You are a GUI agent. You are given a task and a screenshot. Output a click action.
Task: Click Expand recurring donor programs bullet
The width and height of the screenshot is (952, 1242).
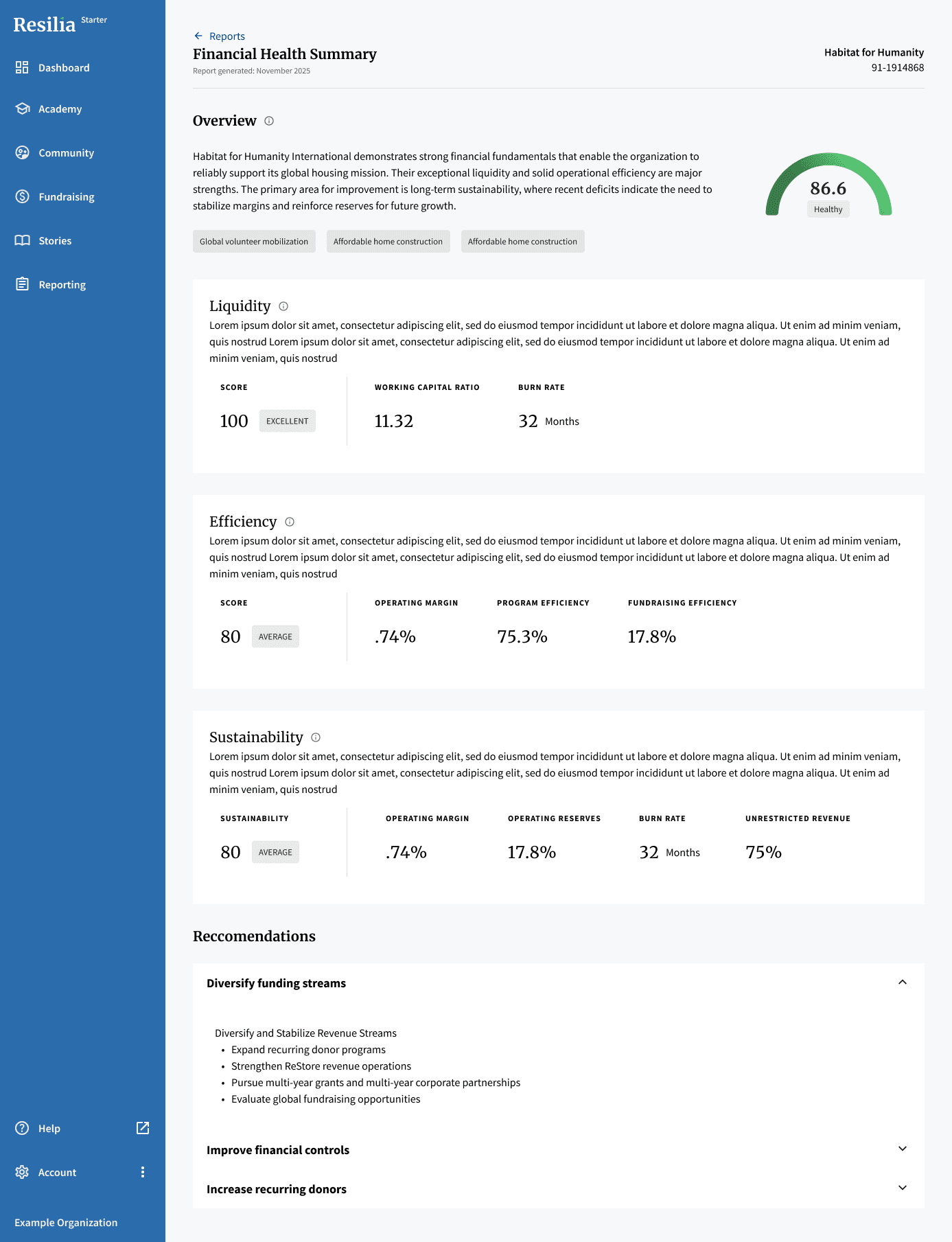(x=308, y=1050)
